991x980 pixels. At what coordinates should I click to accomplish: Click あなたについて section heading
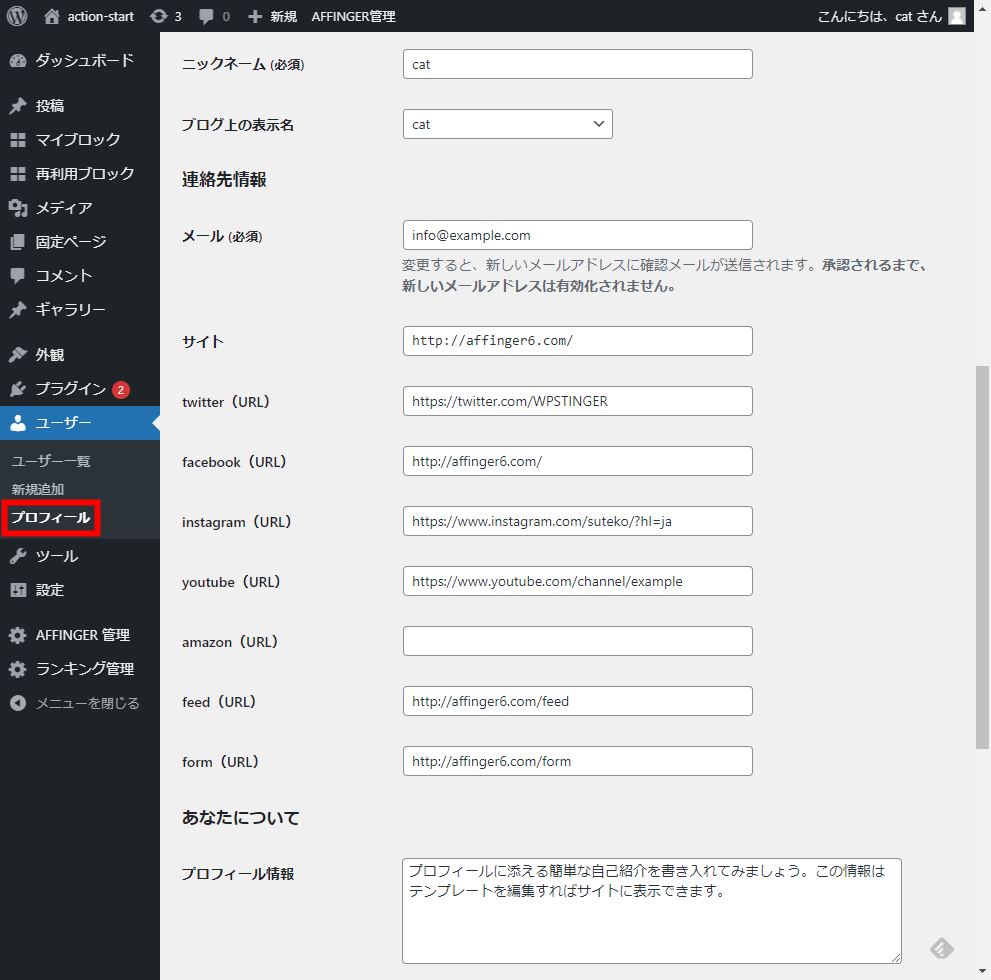(241, 818)
